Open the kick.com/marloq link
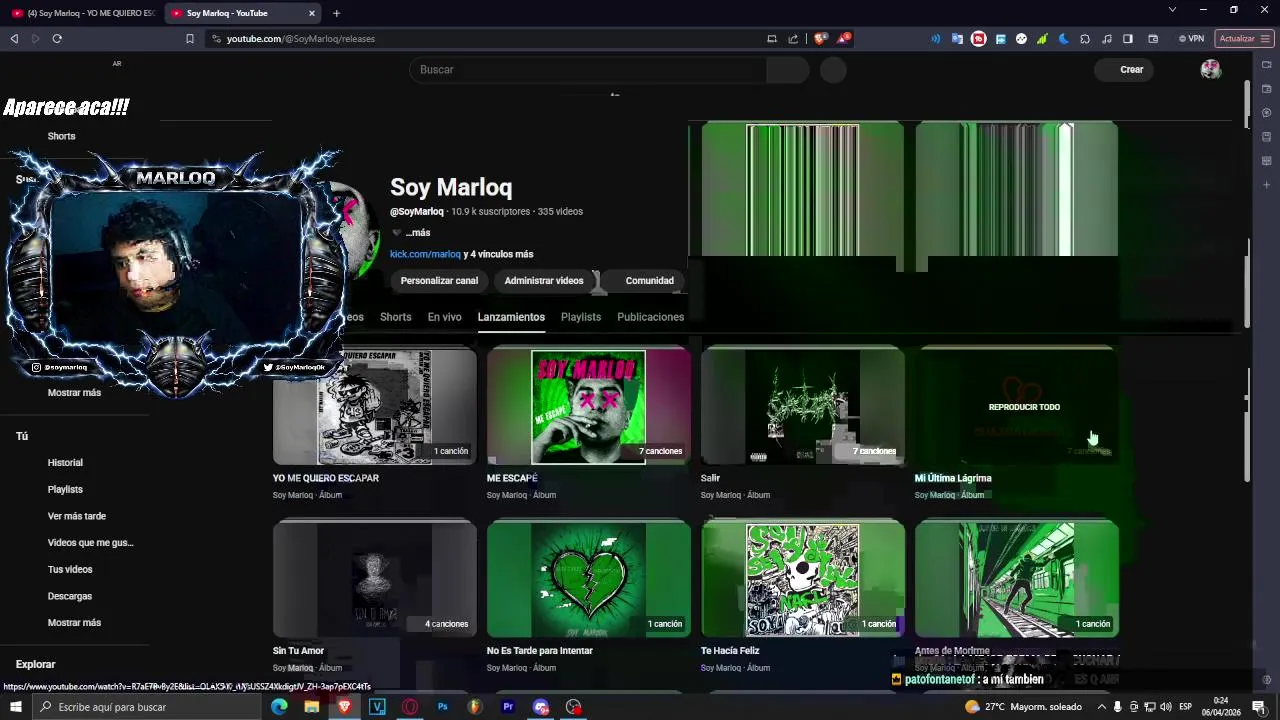The height and width of the screenshot is (720, 1280). click(425, 255)
